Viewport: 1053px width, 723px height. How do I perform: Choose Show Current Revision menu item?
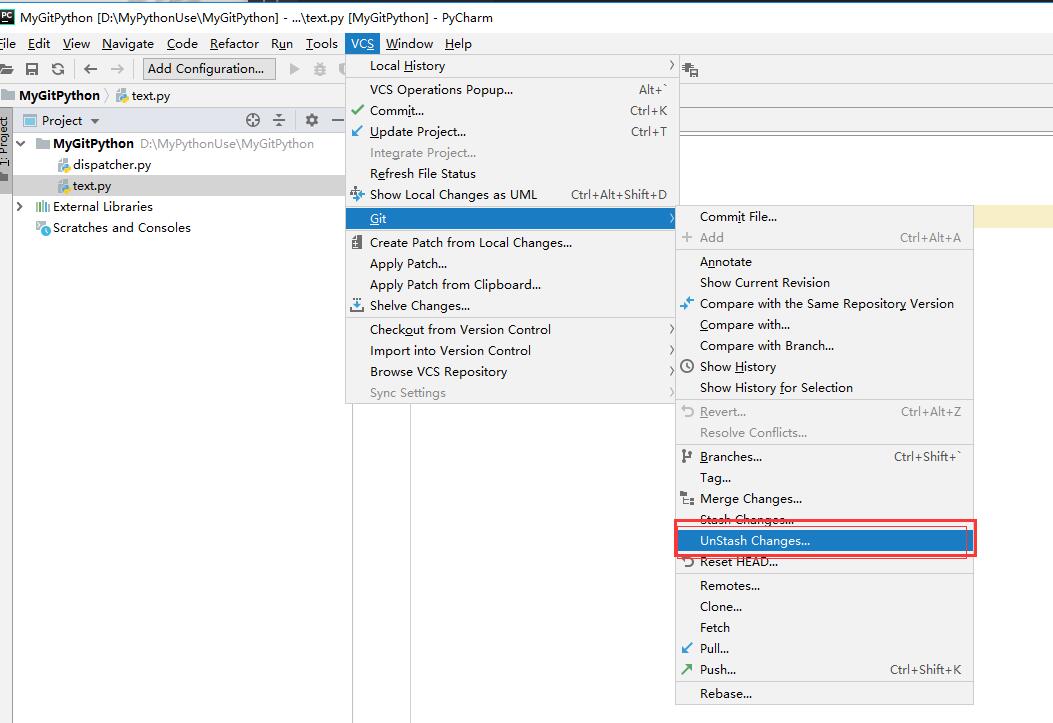click(824, 283)
